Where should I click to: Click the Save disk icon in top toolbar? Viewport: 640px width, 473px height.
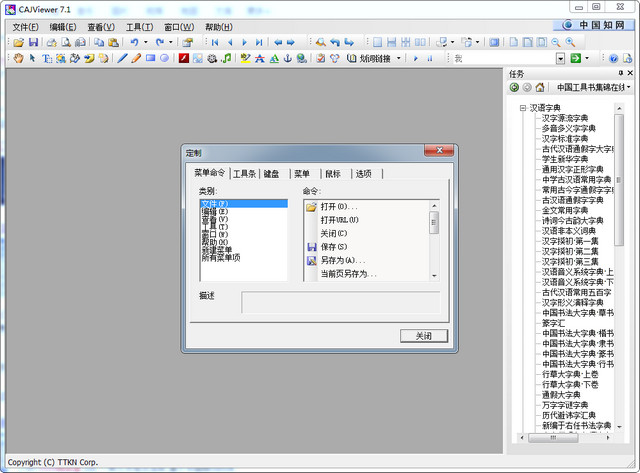[x=33, y=42]
